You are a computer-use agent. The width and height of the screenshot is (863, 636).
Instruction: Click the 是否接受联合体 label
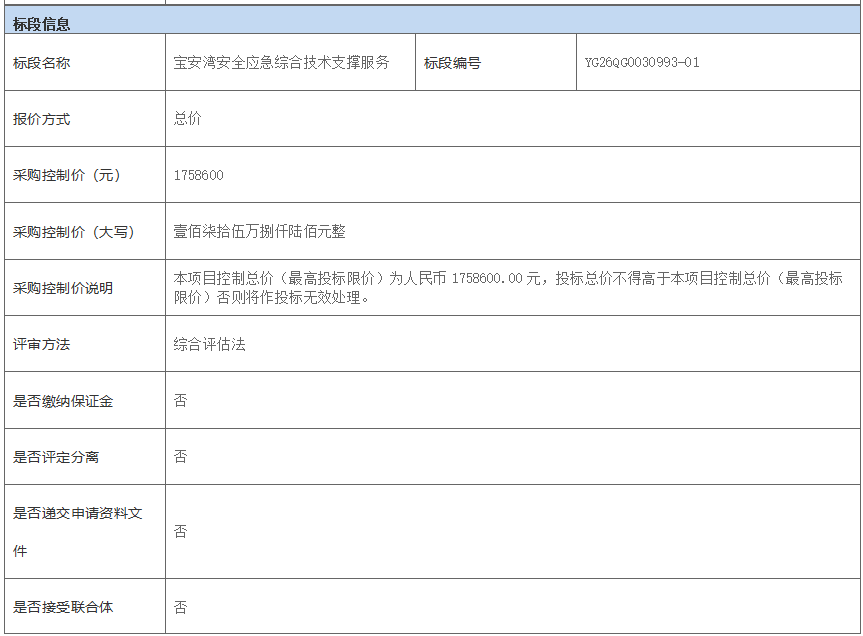click(63, 607)
